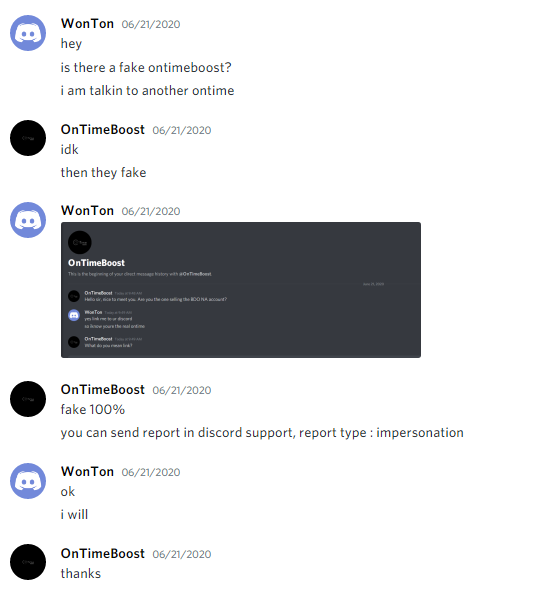Click the 06/21/2020 timestamp on the first message

[151, 24]
